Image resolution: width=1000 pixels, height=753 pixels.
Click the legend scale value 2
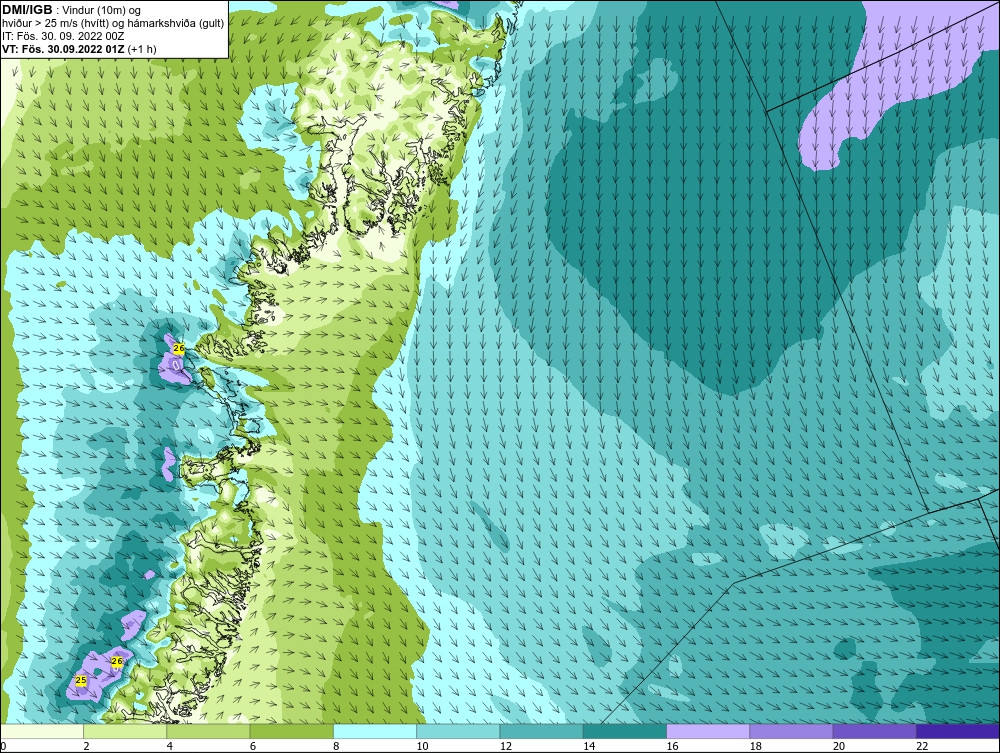click(x=86, y=747)
